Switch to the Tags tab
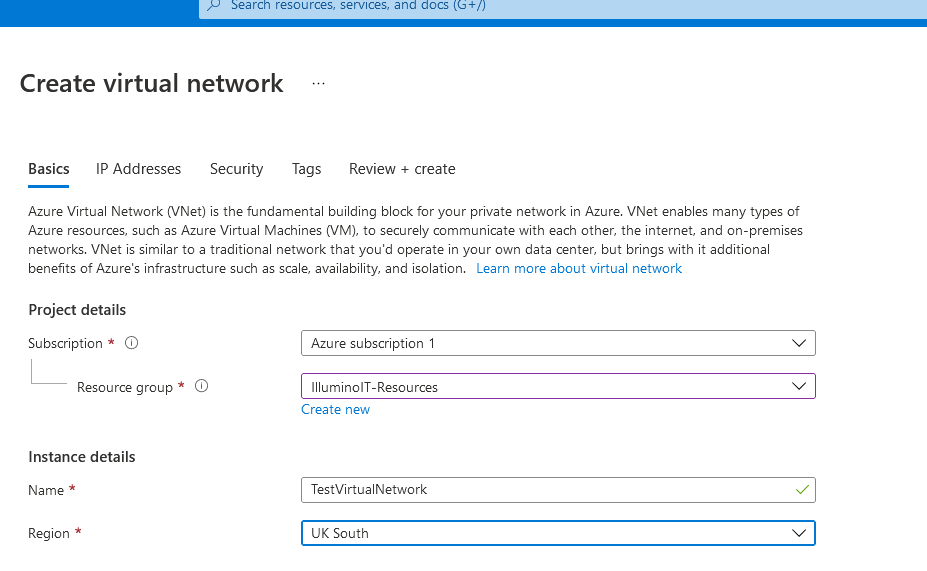 coord(306,169)
